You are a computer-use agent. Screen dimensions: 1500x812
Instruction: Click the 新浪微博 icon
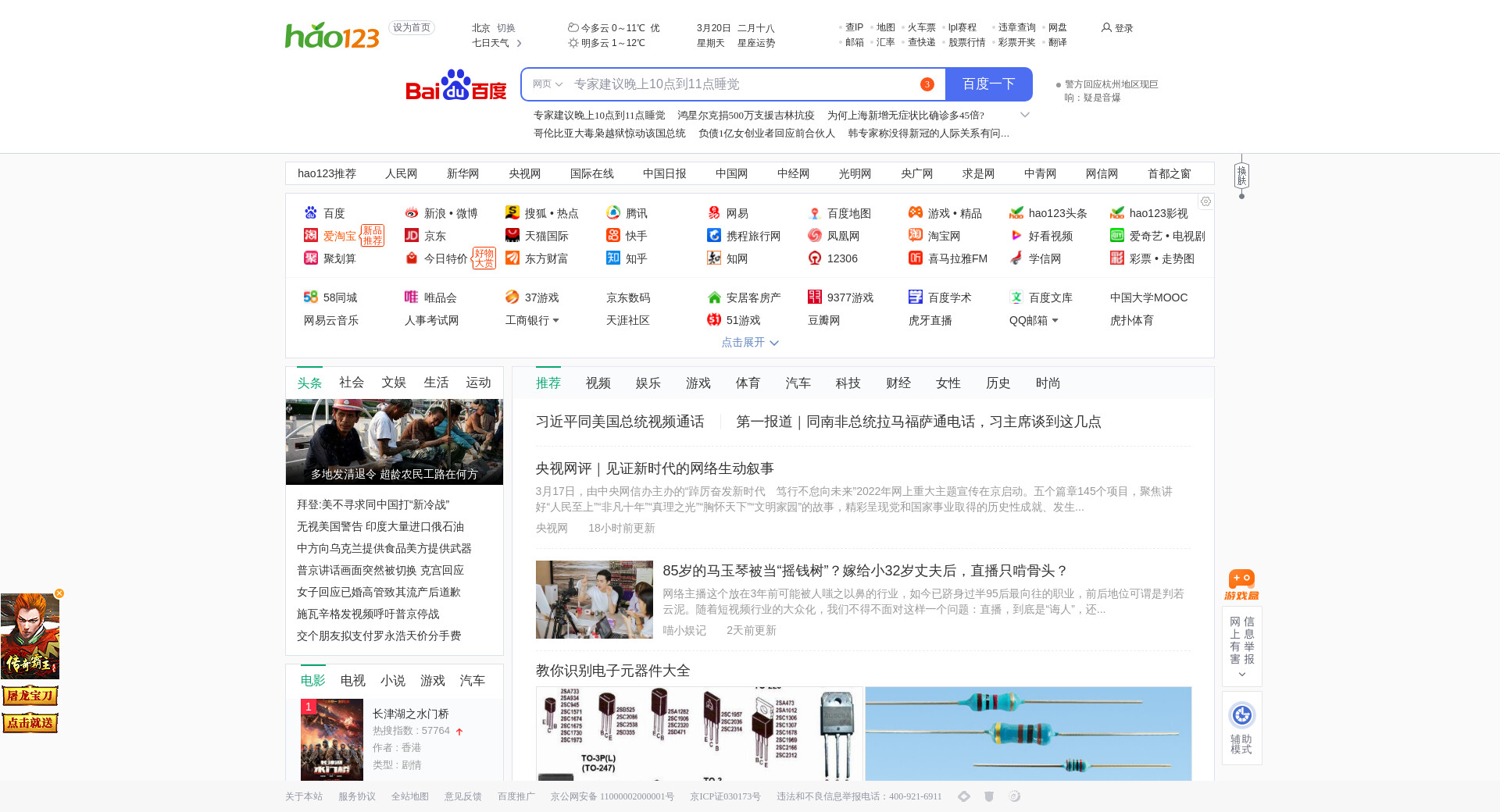(412, 213)
